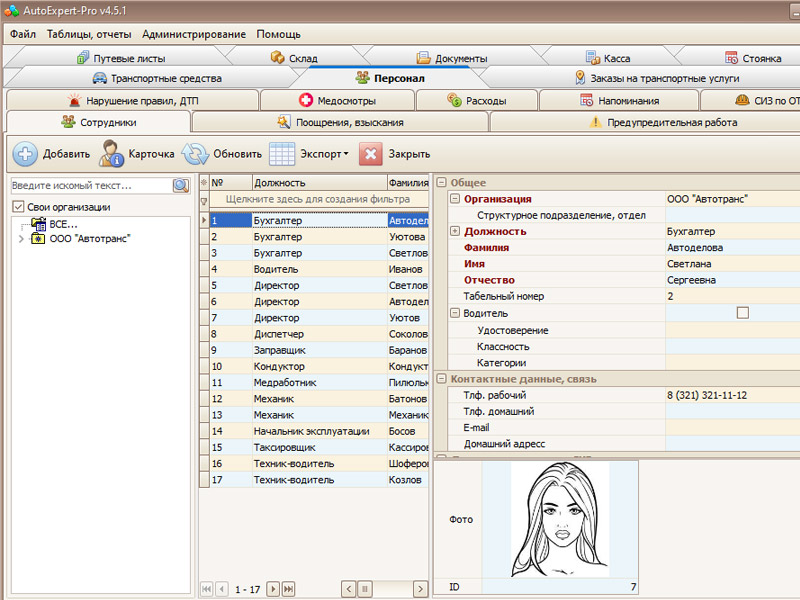Click the grid's horizontal scroll left arrow
The image size is (800, 600).
point(348,589)
